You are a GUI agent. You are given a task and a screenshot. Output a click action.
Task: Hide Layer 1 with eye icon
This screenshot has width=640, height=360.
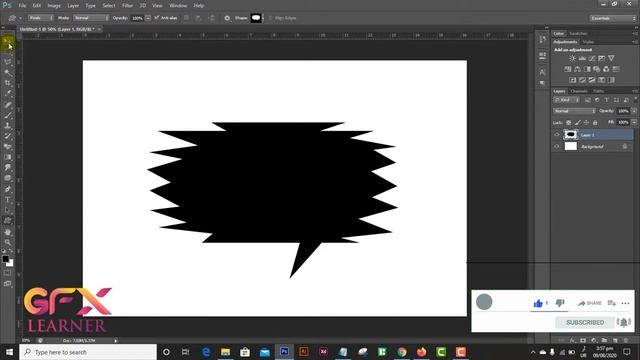coord(557,135)
